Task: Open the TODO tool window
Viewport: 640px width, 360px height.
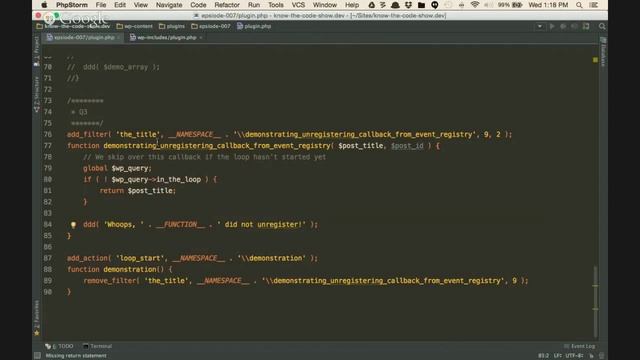Action: point(60,346)
